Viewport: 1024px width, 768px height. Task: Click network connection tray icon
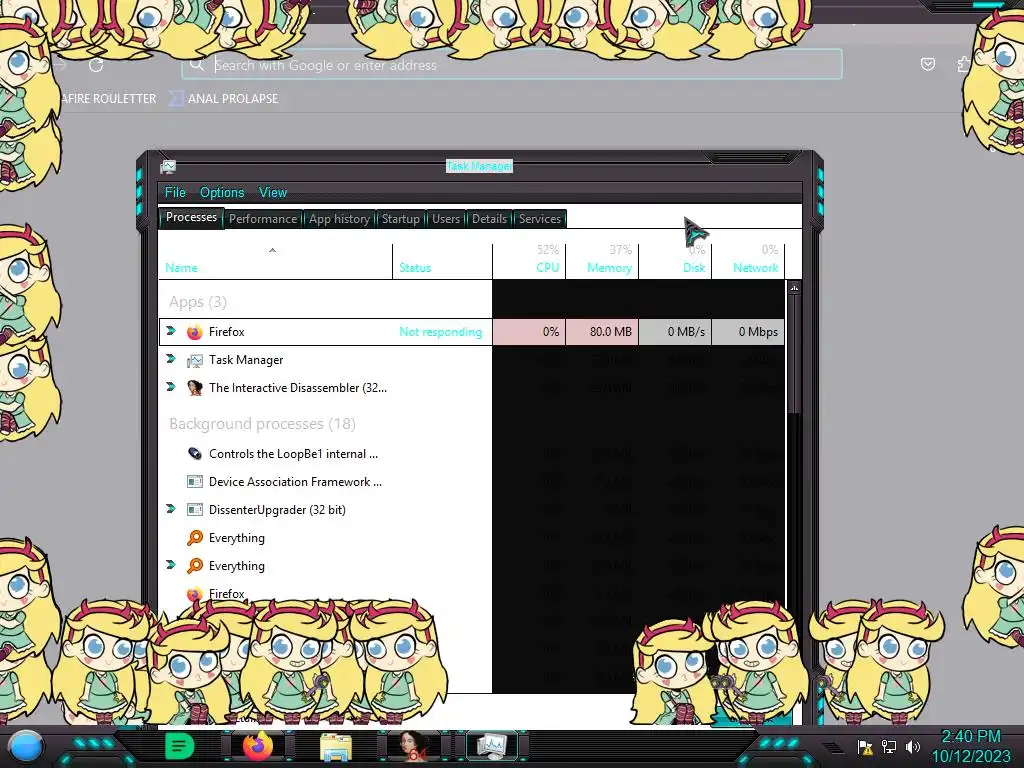[889, 746]
